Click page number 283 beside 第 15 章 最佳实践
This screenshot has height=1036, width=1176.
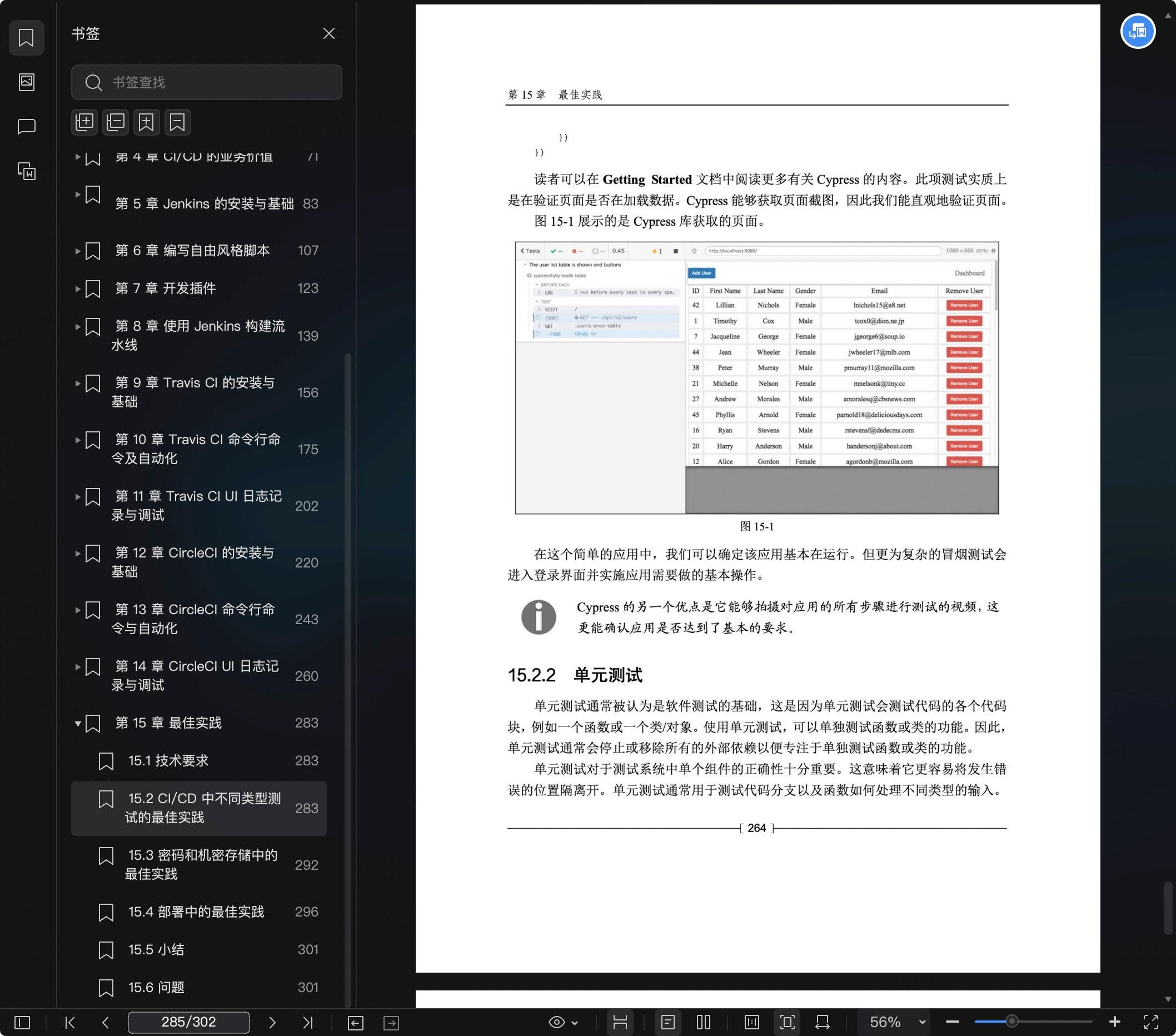307,723
